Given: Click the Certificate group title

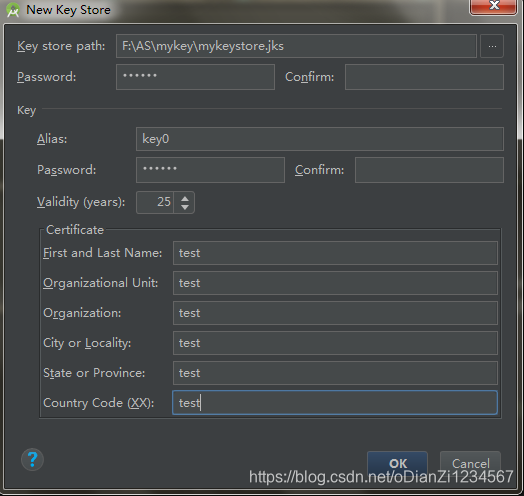Looking at the screenshot, I should pos(75,230).
